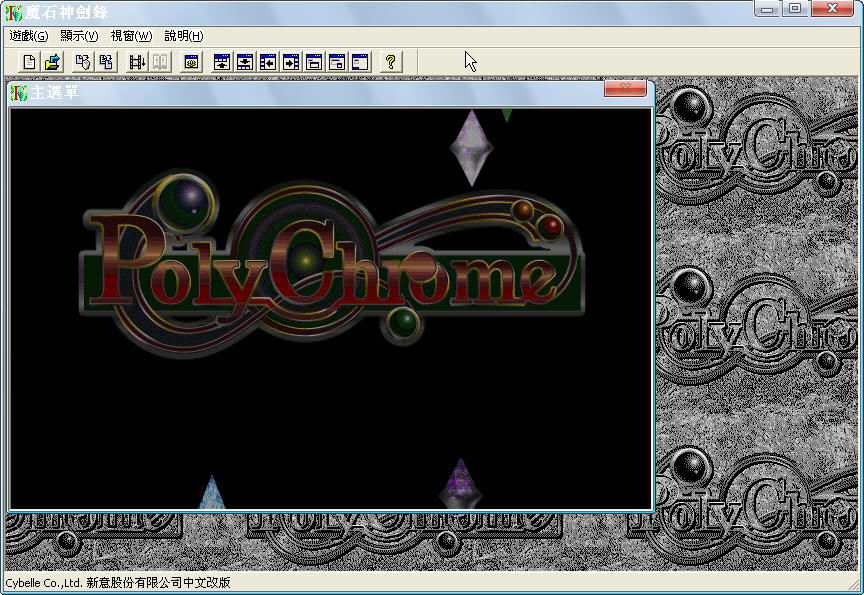The image size is (864, 595).
Task: Click the new game document icon
Action: point(30,62)
